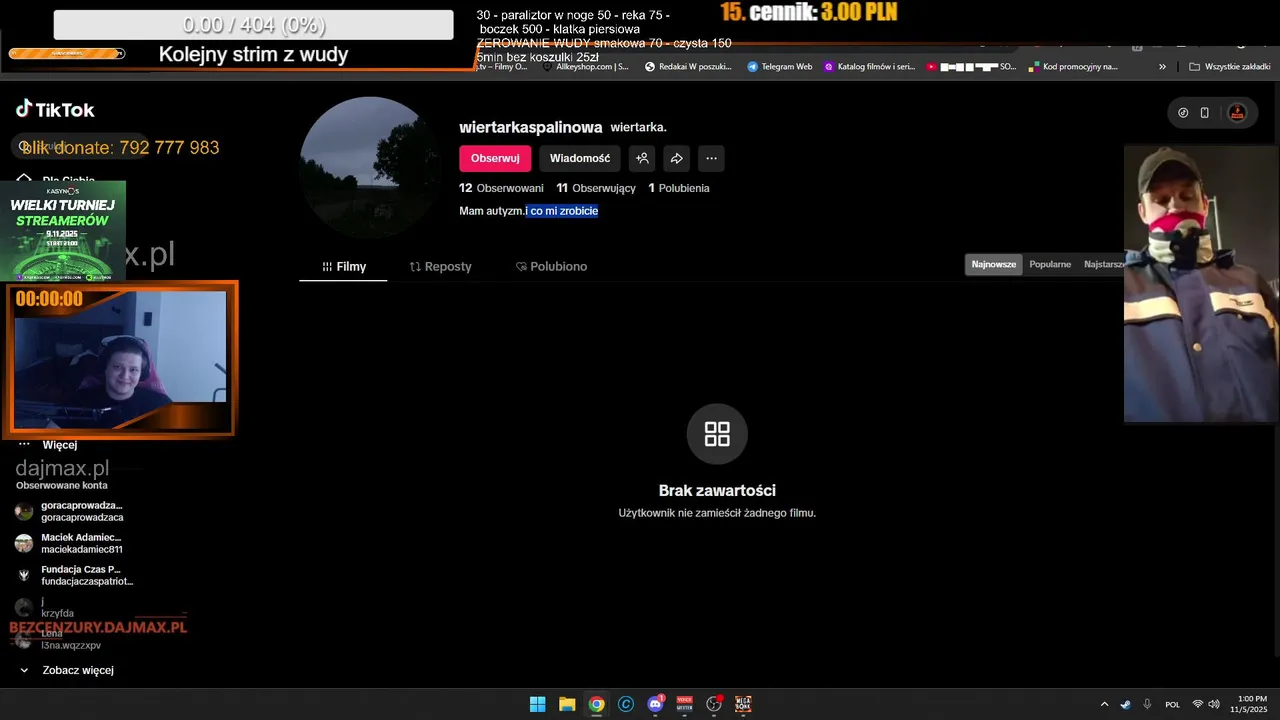Open the krzyfda followed account
Viewport: 1280px width, 720px height.
[57, 607]
